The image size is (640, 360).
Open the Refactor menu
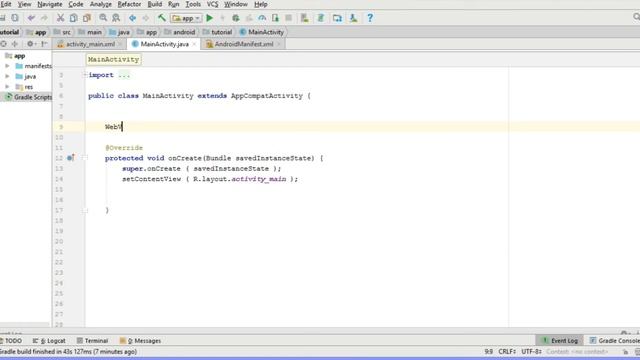pyautogui.click(x=129, y=4)
